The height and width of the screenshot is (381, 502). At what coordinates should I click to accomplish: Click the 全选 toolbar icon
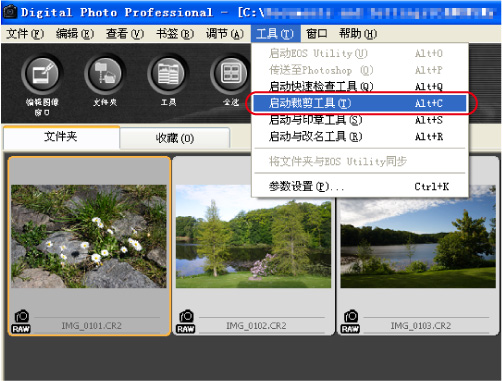231,75
